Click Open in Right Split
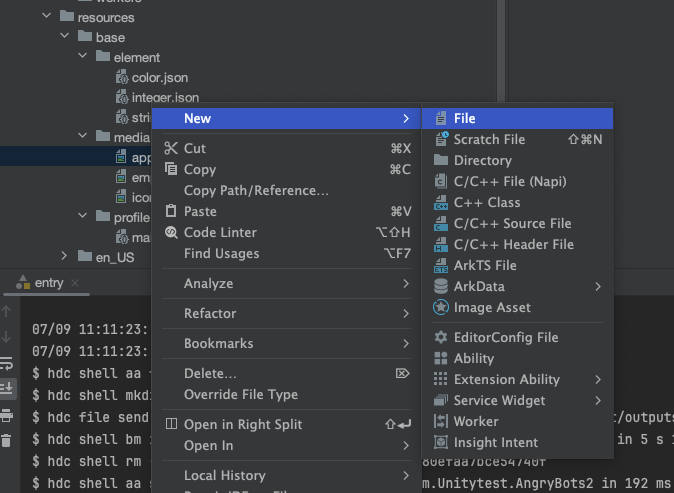The height and width of the screenshot is (493, 674). (243, 424)
